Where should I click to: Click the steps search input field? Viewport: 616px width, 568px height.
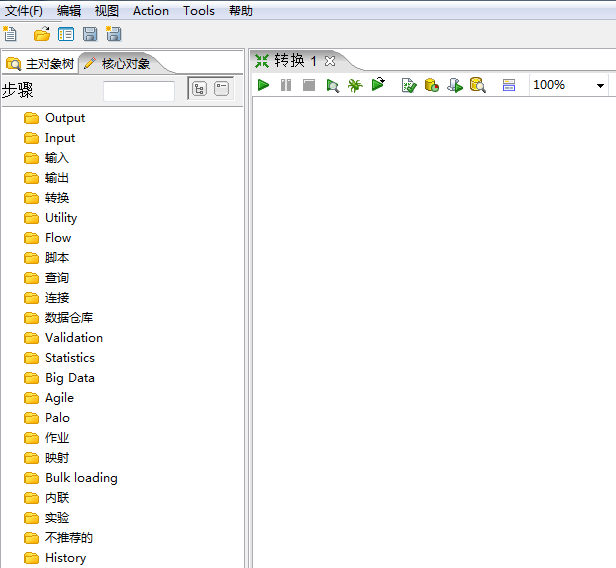[139, 91]
